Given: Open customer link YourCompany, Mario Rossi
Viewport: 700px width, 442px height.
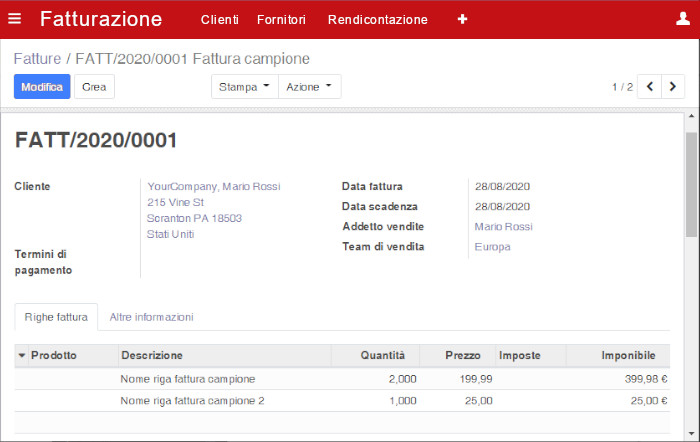Looking at the screenshot, I should (x=214, y=187).
